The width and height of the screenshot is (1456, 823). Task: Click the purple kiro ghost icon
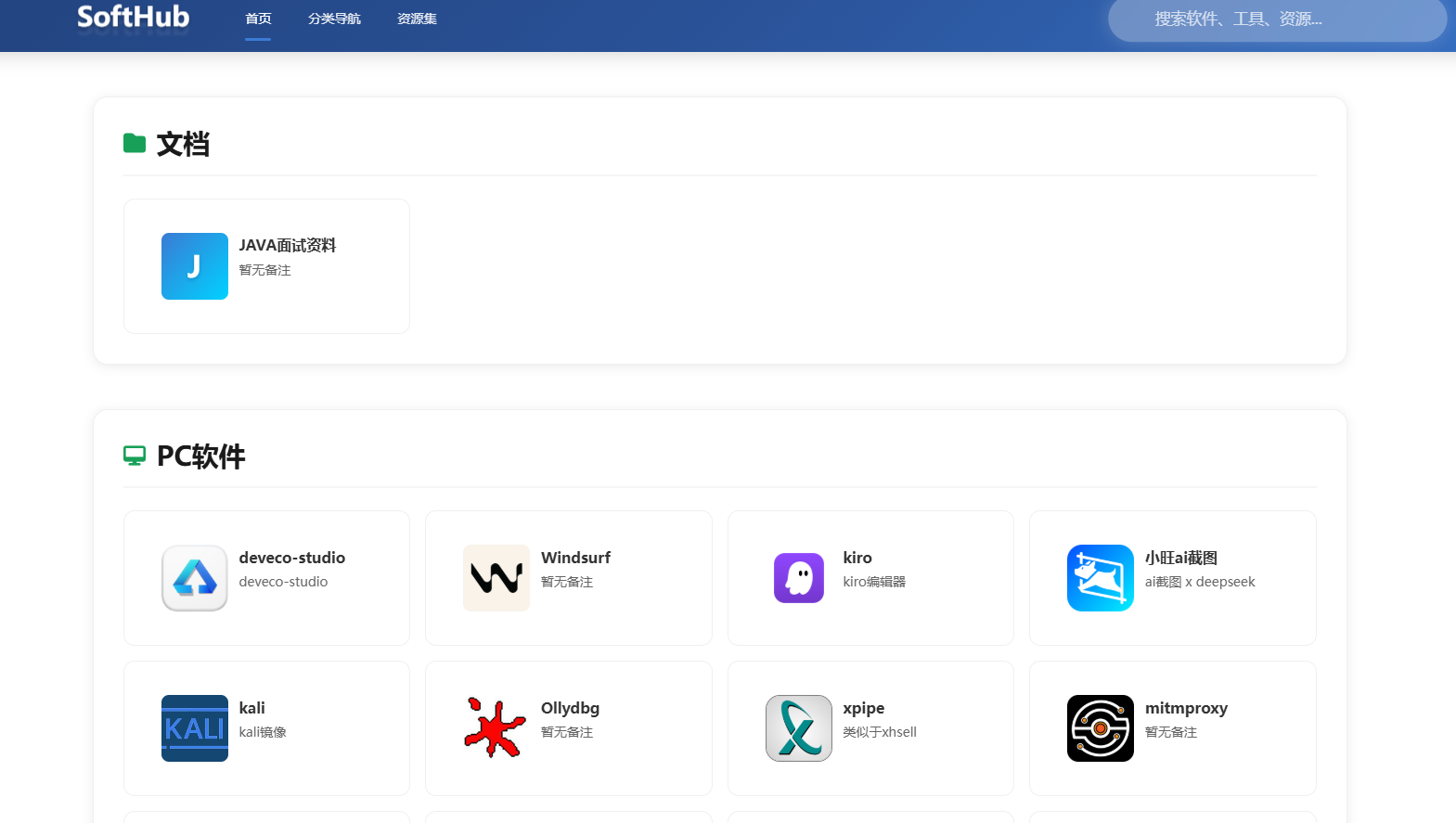tap(799, 578)
